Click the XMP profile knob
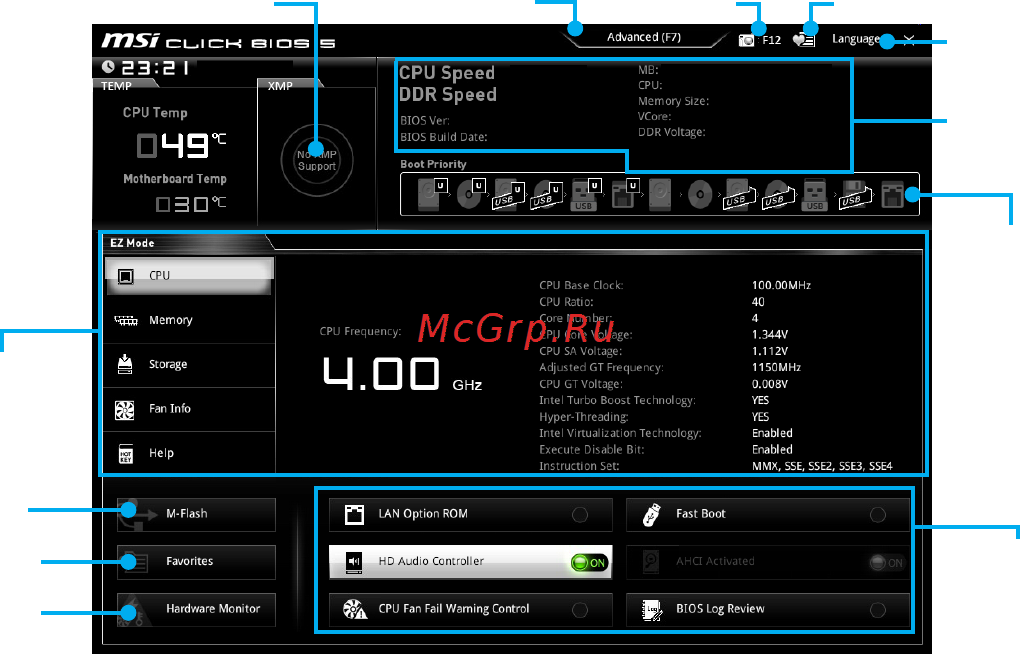Image resolution: width=1020 pixels, height=654 pixels. (317, 160)
